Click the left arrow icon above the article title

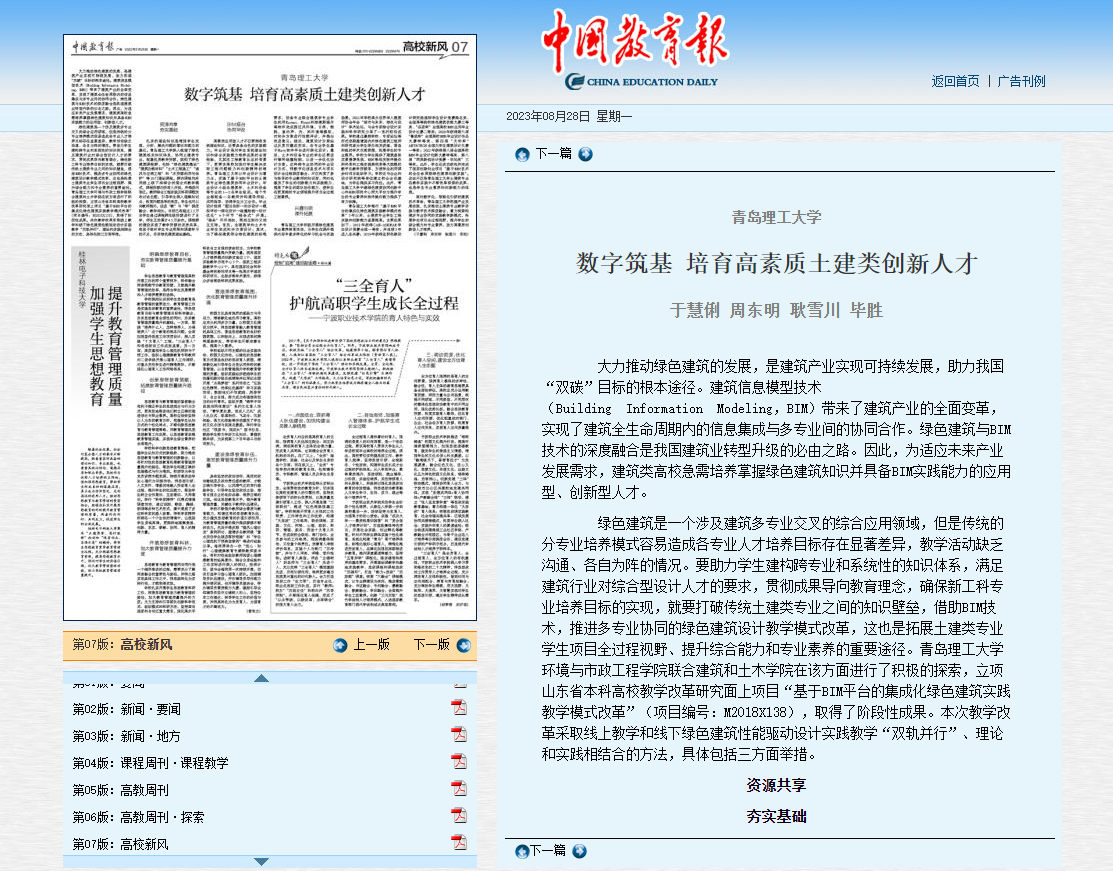coord(522,154)
